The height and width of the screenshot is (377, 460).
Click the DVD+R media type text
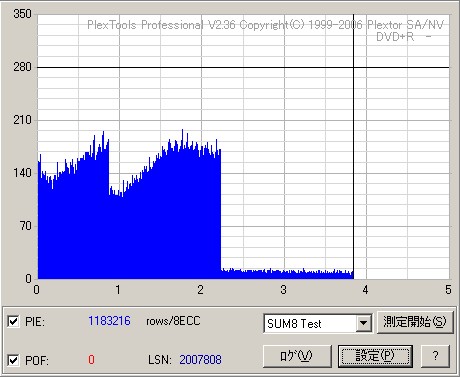395,37
